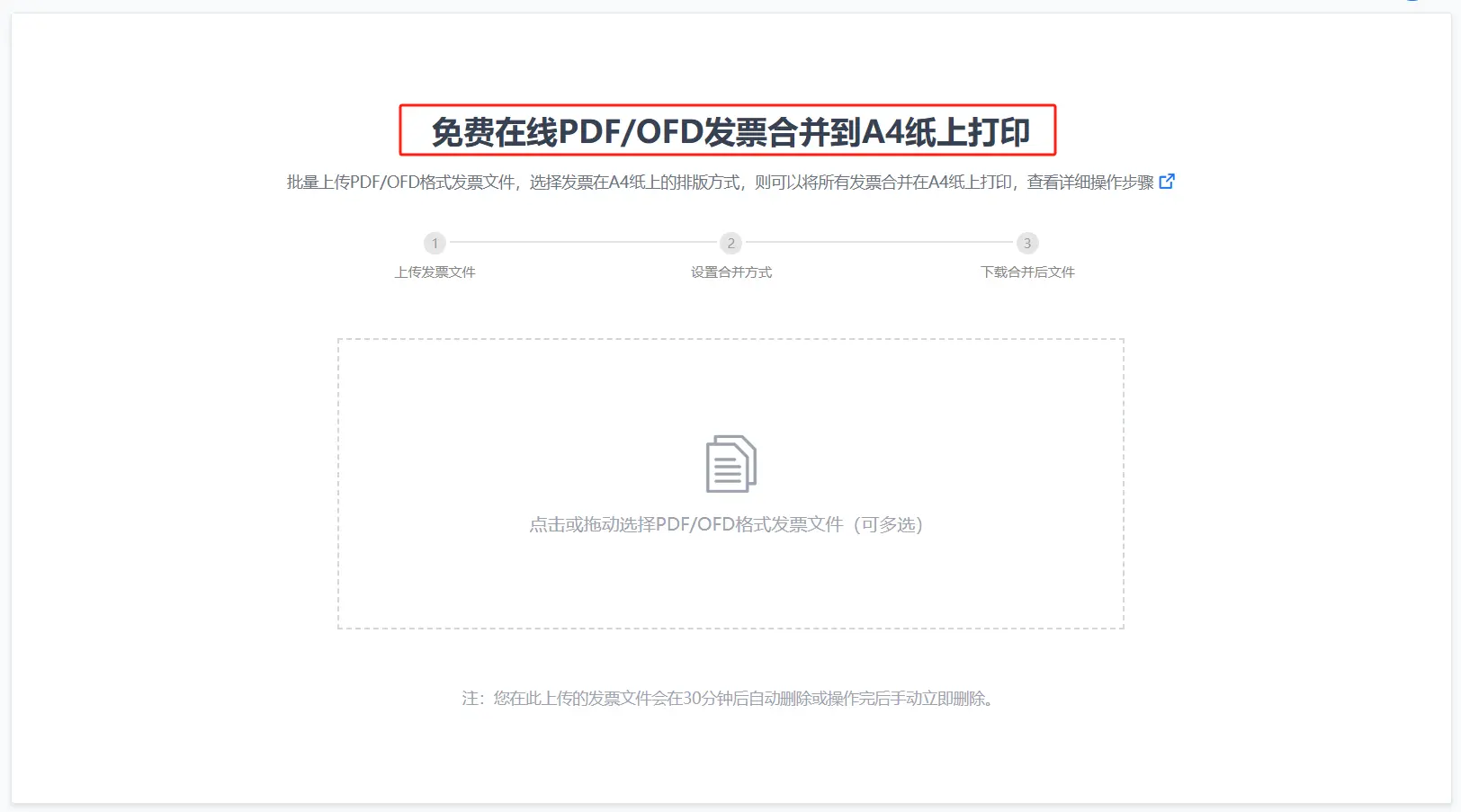1461x812 pixels.
Task: Click the progress line between steps 1 and 2
Action: [x=583, y=243]
